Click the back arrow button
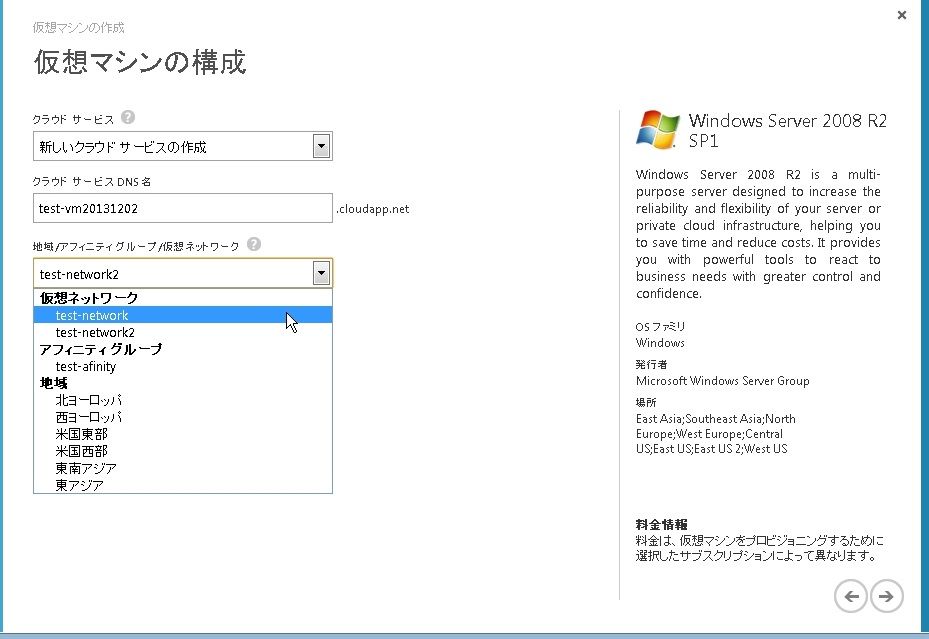The height and width of the screenshot is (639, 929). 851,596
